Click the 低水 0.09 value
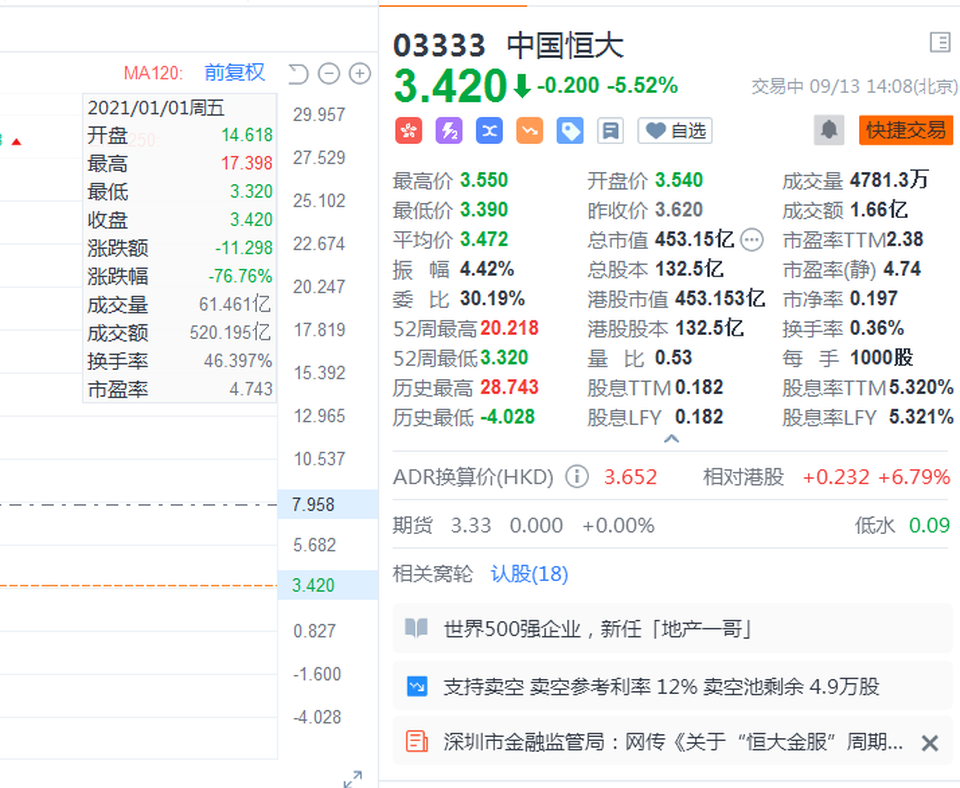Image resolution: width=960 pixels, height=788 pixels. [x=929, y=525]
